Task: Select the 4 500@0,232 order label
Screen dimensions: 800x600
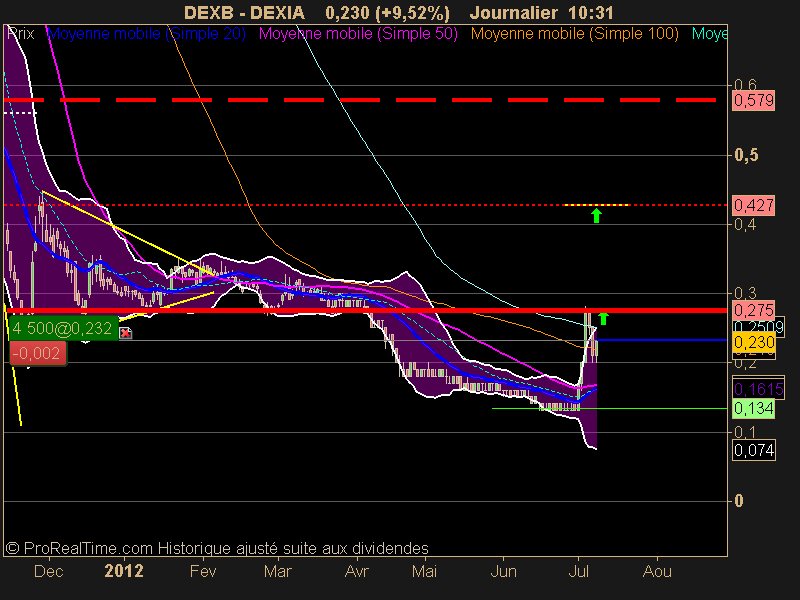Action: [63, 329]
